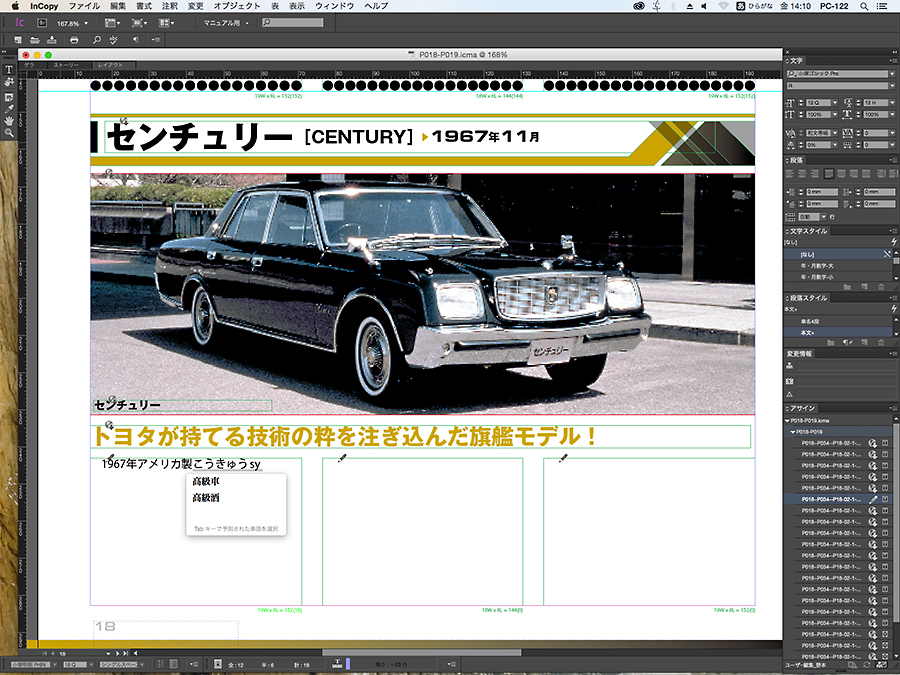
Task: Select the Hand tool
Action: [9, 121]
